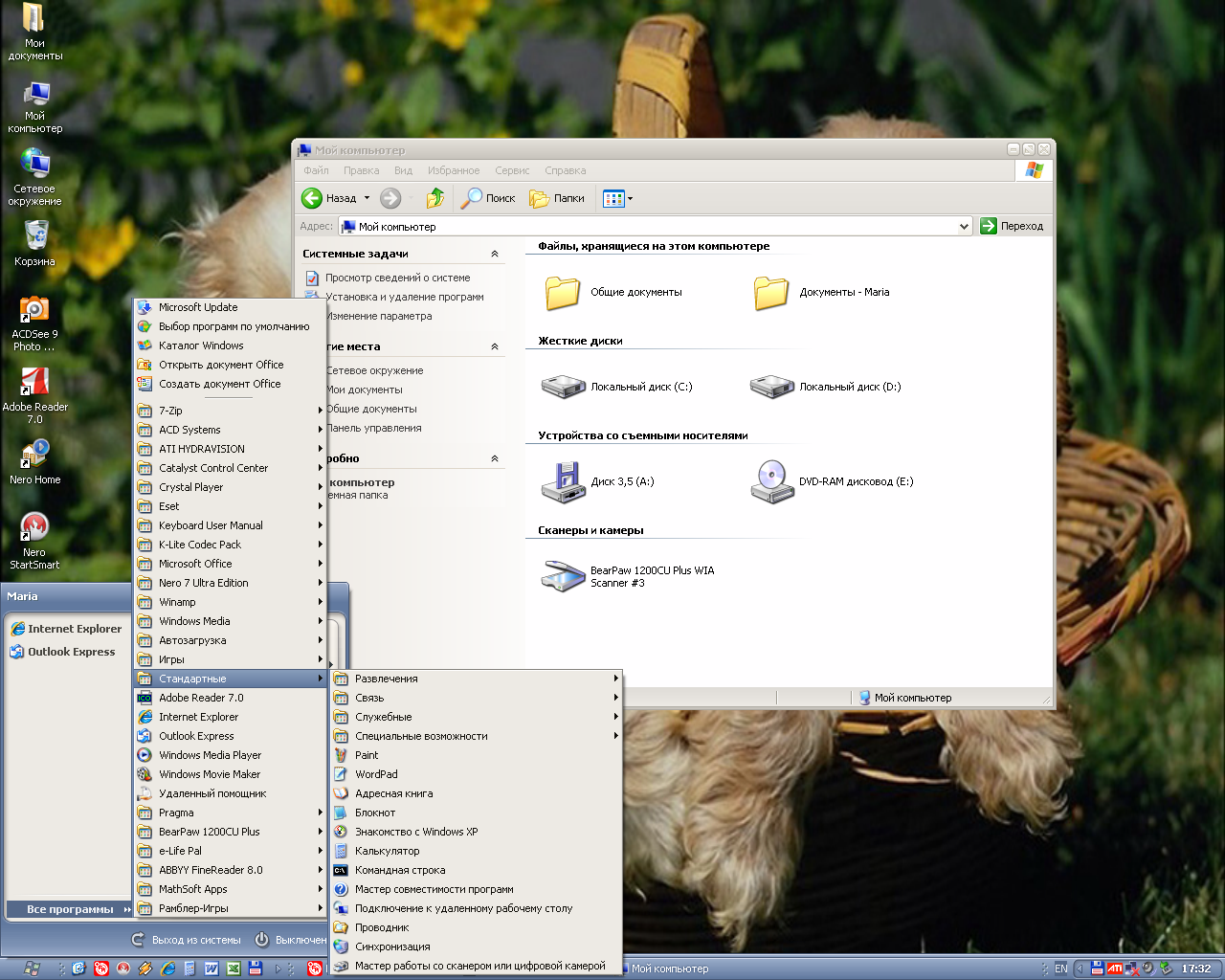Click the EN language indicator
Screen dimensions: 1225x980
(1061, 969)
